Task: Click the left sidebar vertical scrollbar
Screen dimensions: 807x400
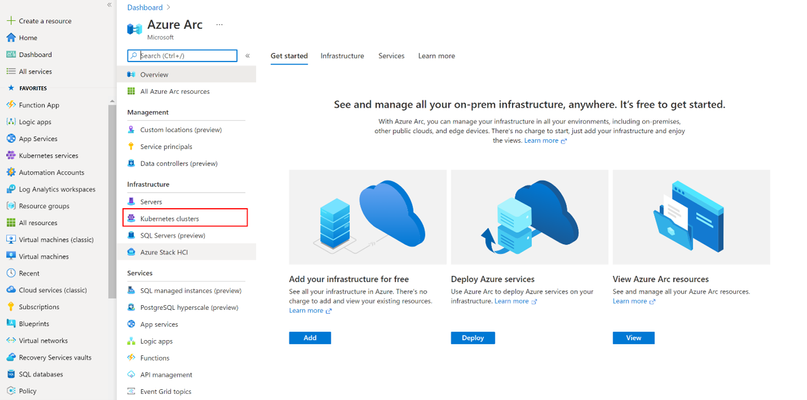Action: tap(112, 201)
